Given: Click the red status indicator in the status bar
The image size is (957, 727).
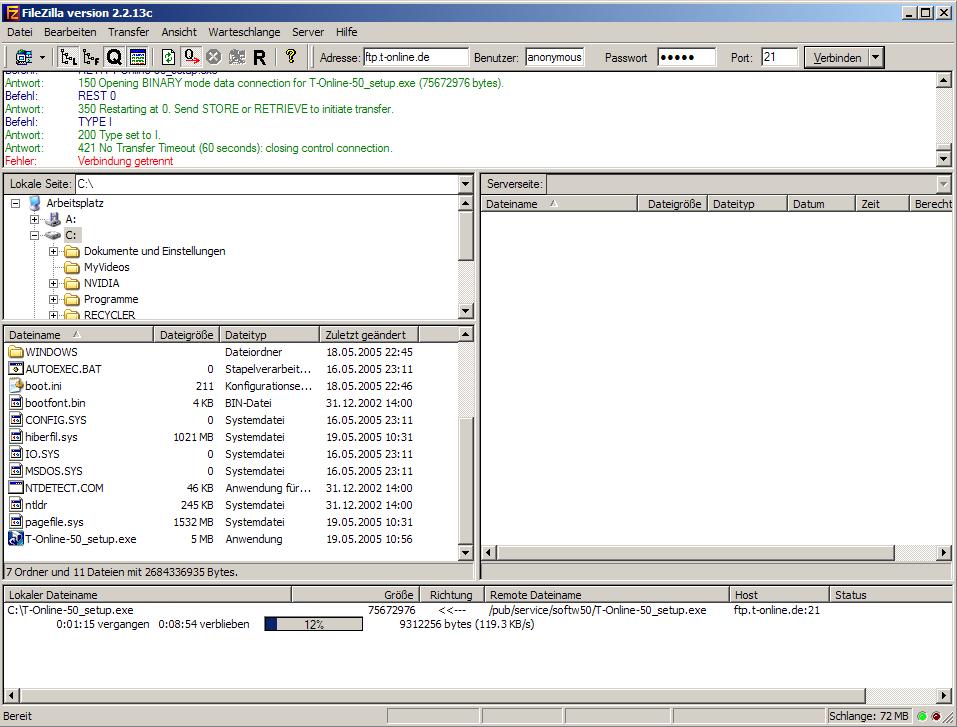Looking at the screenshot, I should coord(936,716).
